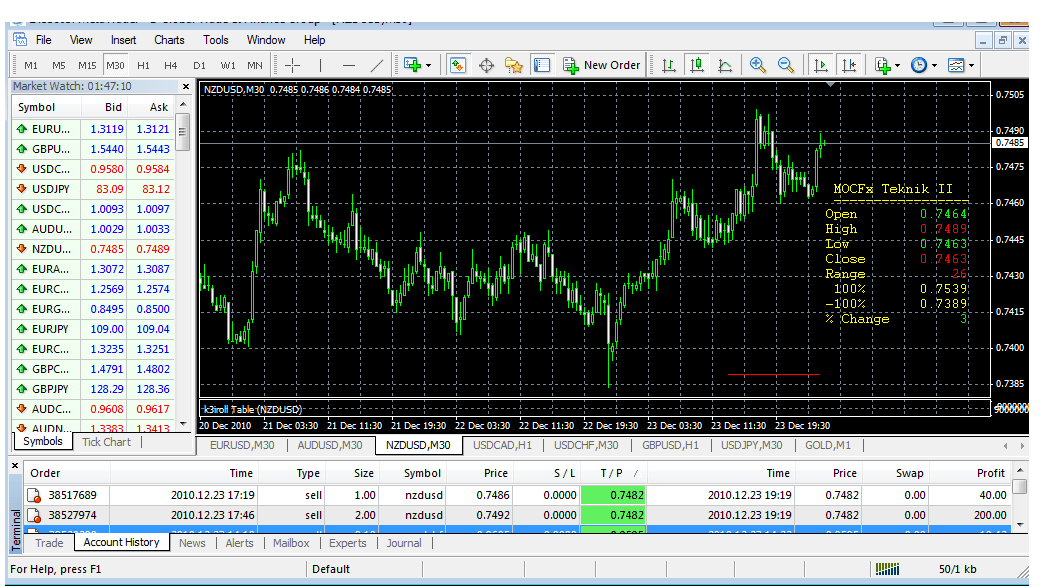Open the Journal tab in Terminal
Viewport: 1040px width, 586px height.
(x=404, y=543)
